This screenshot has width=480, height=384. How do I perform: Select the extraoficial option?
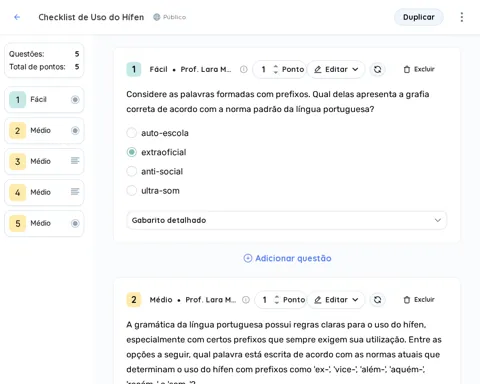tap(132, 152)
